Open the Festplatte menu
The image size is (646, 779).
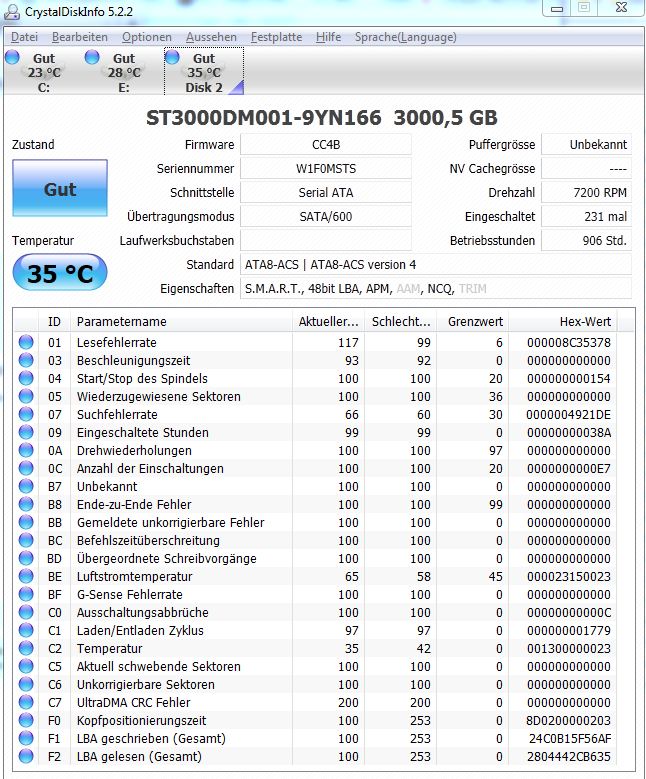[276, 37]
